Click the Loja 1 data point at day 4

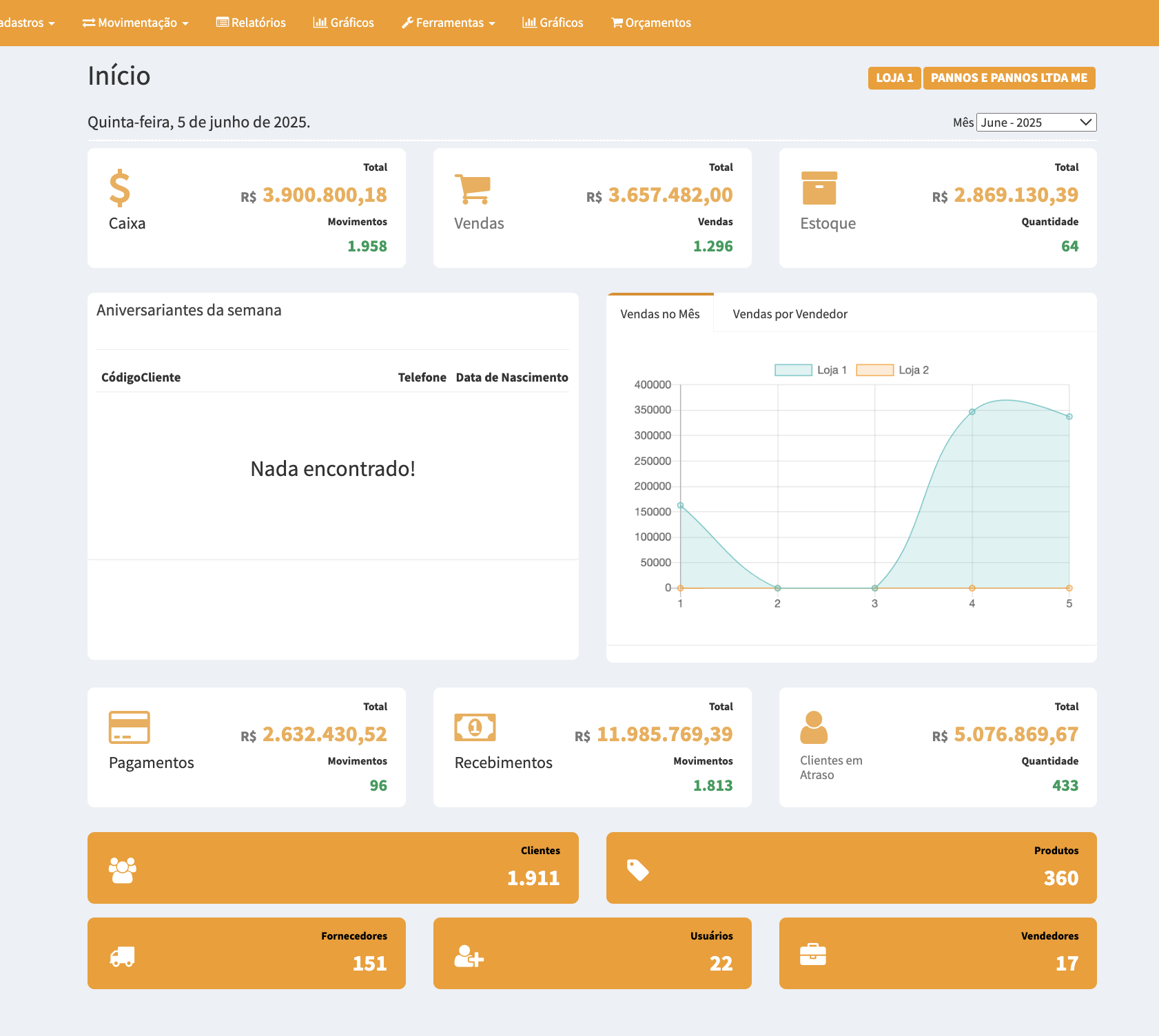972,412
